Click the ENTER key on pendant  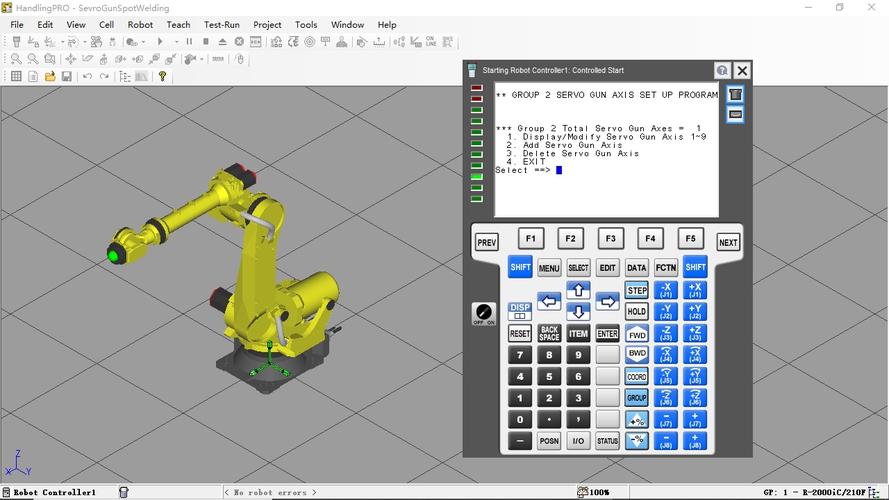pyautogui.click(x=607, y=333)
